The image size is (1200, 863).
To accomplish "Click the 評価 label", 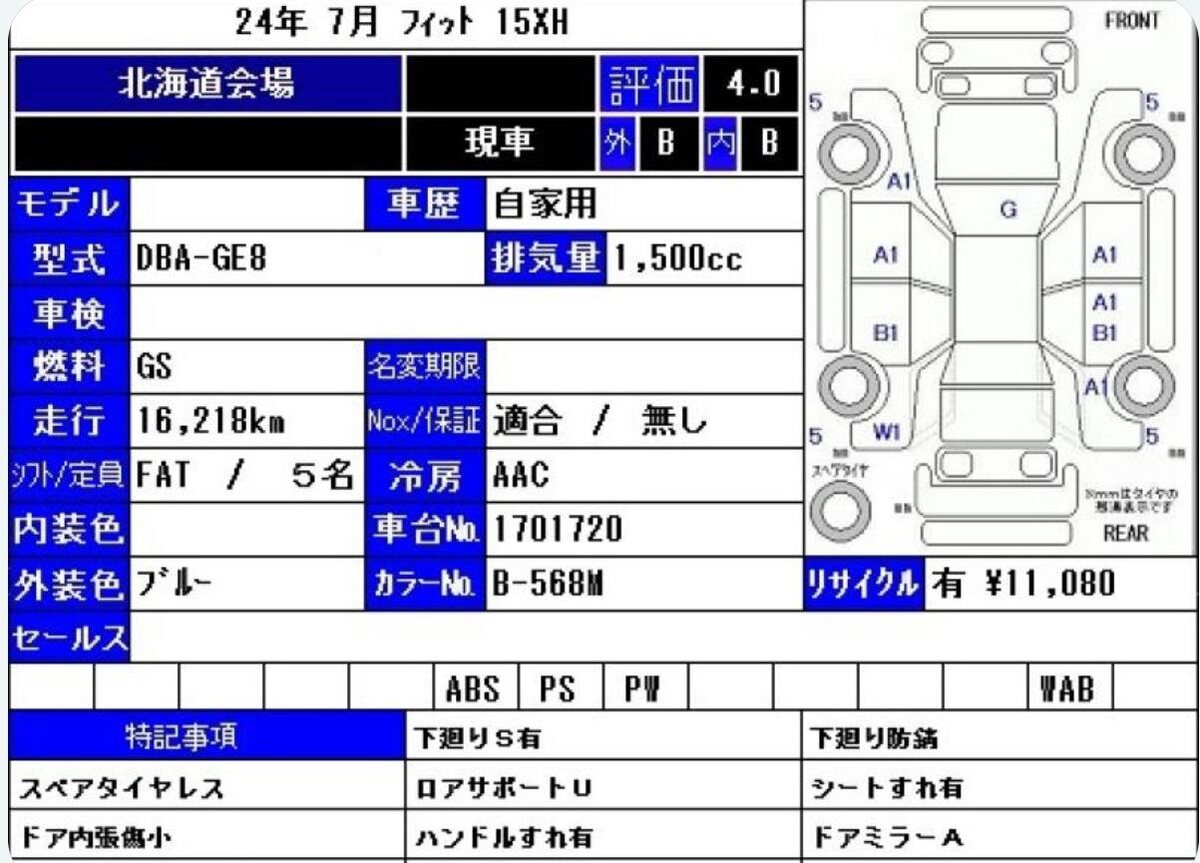I will click(651, 85).
